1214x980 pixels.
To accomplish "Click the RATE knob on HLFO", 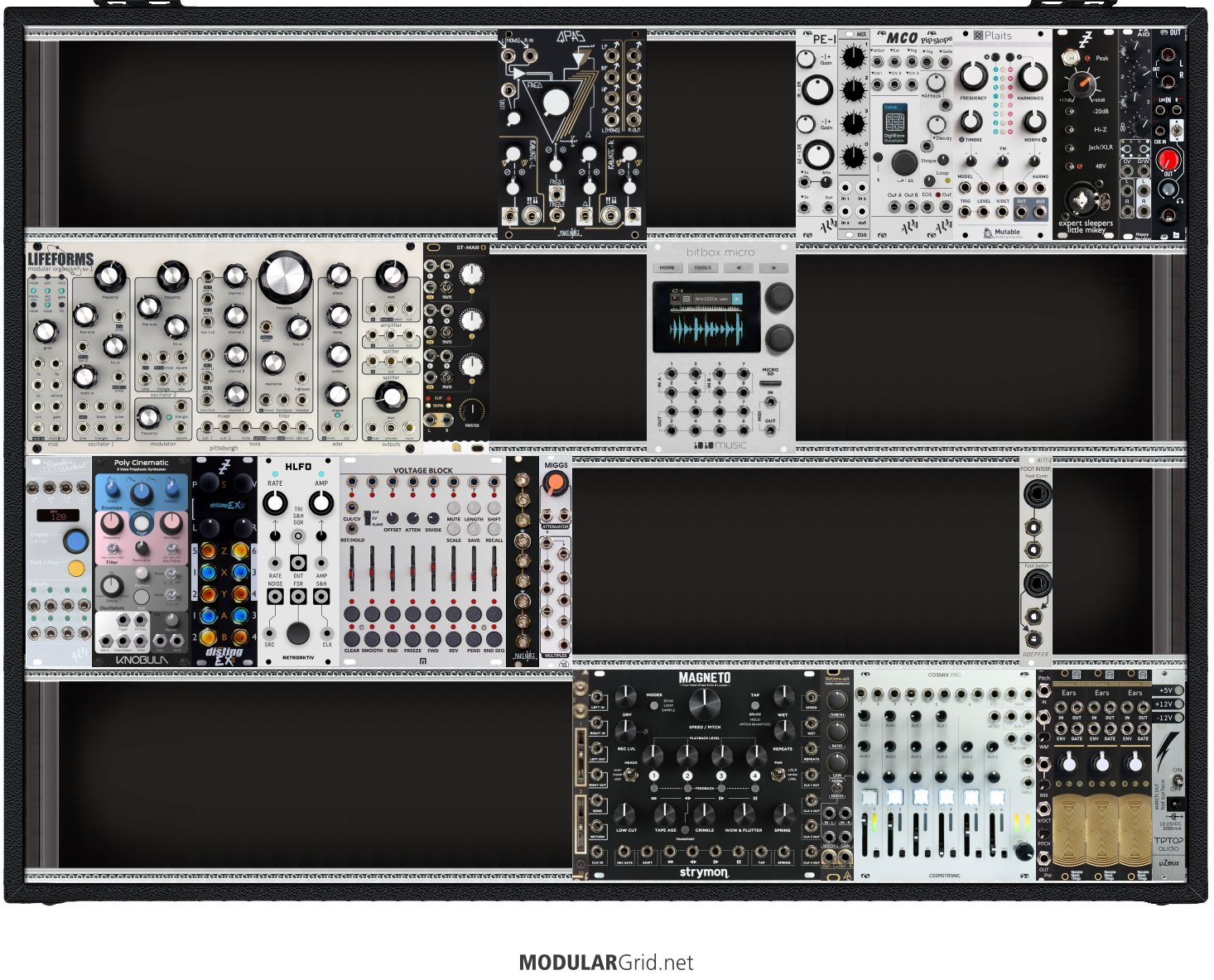I will click(x=275, y=502).
